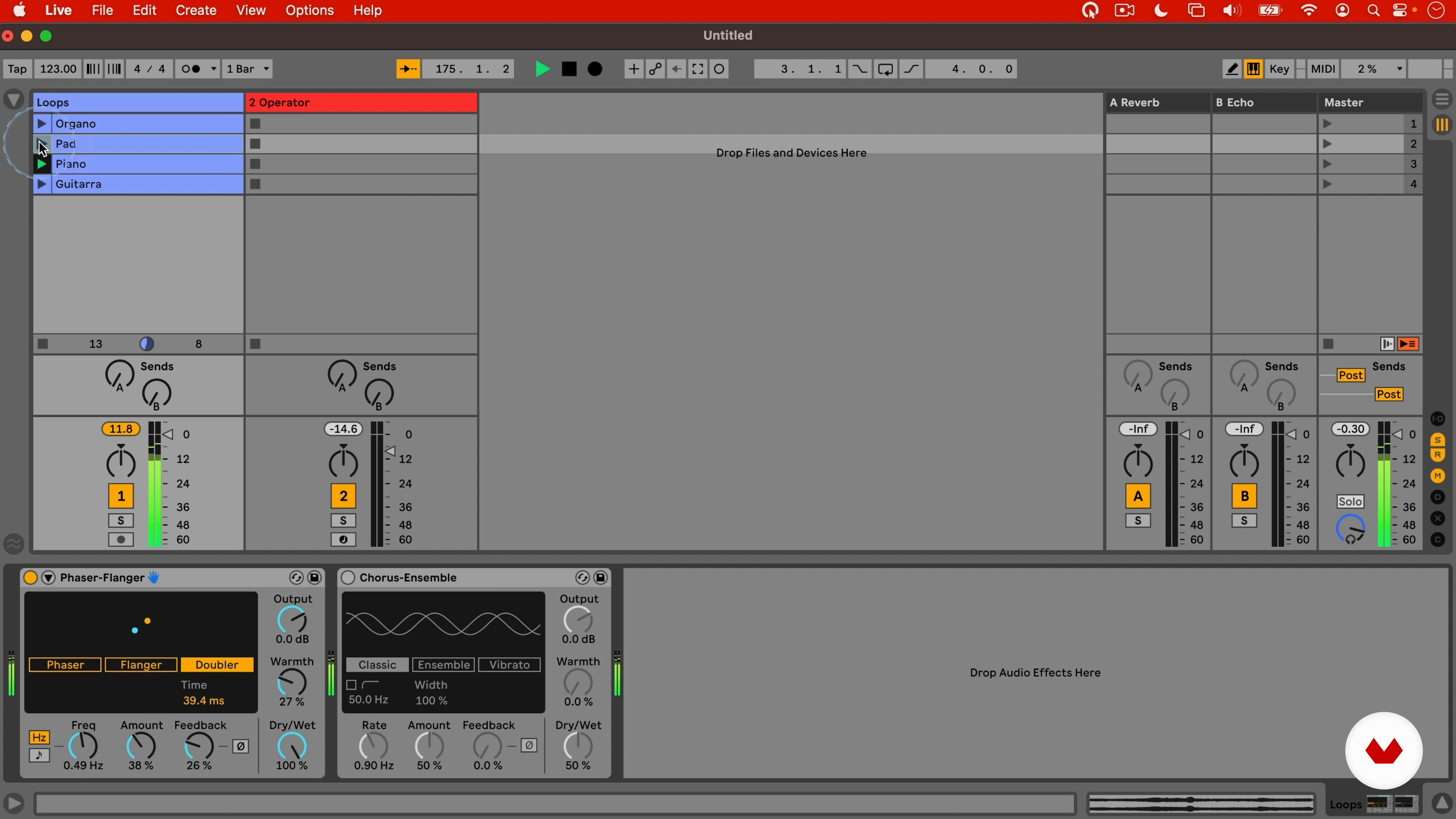Solo the Loops track
The image size is (1456, 819).
point(121,521)
